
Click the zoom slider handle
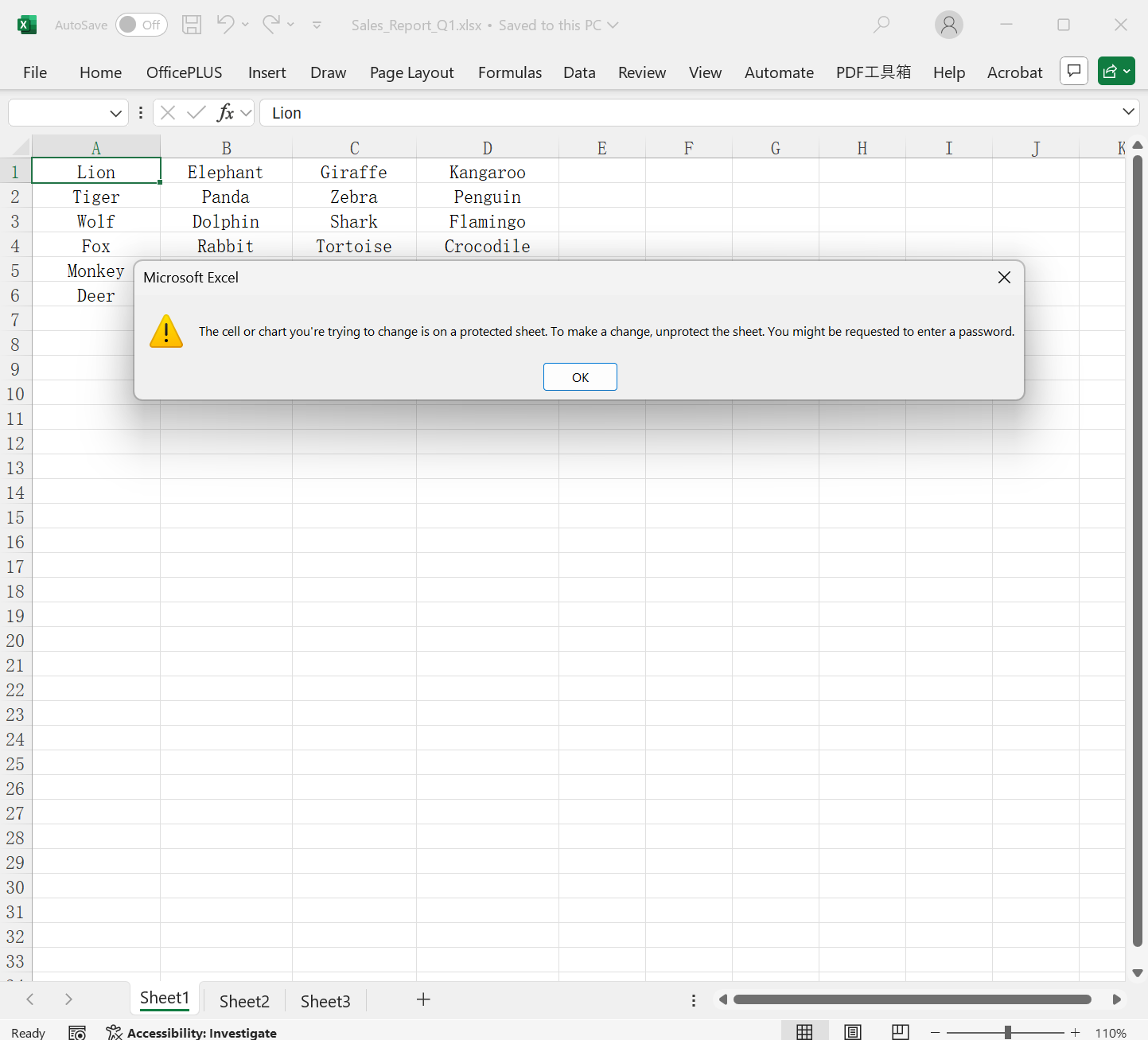[x=1007, y=1032]
